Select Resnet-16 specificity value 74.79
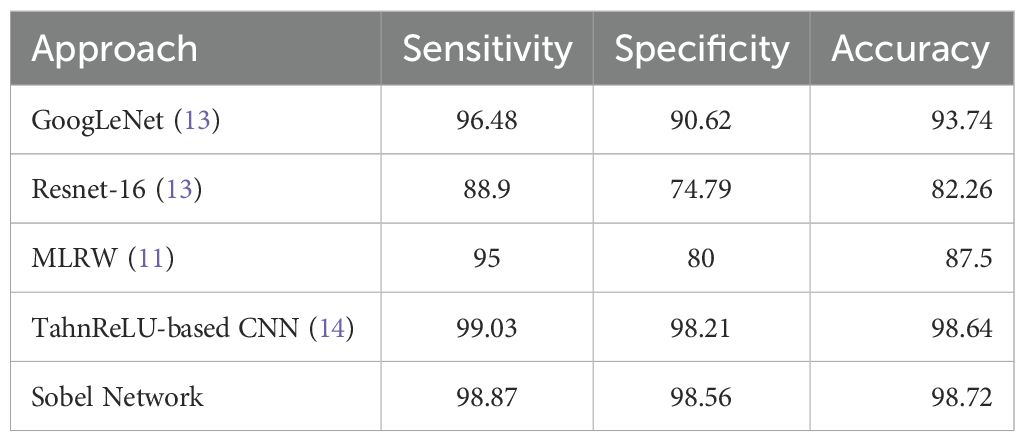Image resolution: width=1025 pixels, height=442 pixels. click(x=700, y=189)
